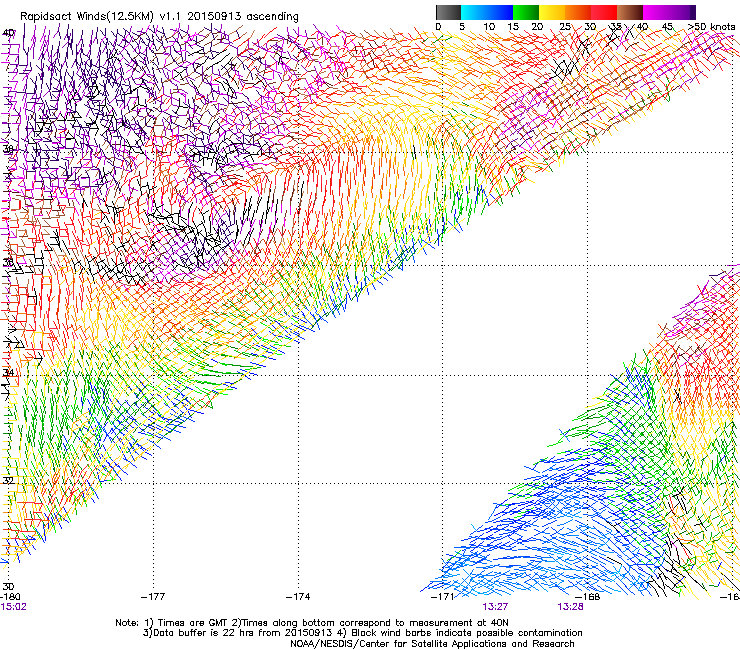This screenshot has width=740, height=650.
Task: Click the latitude label '40'
Action: click(x=8, y=33)
